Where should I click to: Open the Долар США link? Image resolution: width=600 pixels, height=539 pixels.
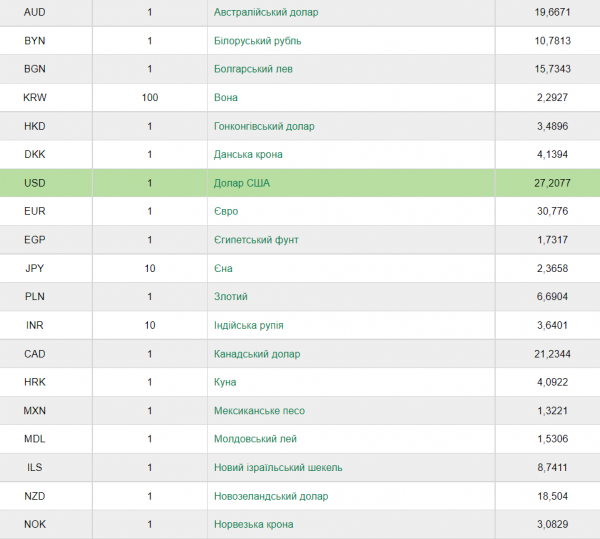(x=241, y=183)
